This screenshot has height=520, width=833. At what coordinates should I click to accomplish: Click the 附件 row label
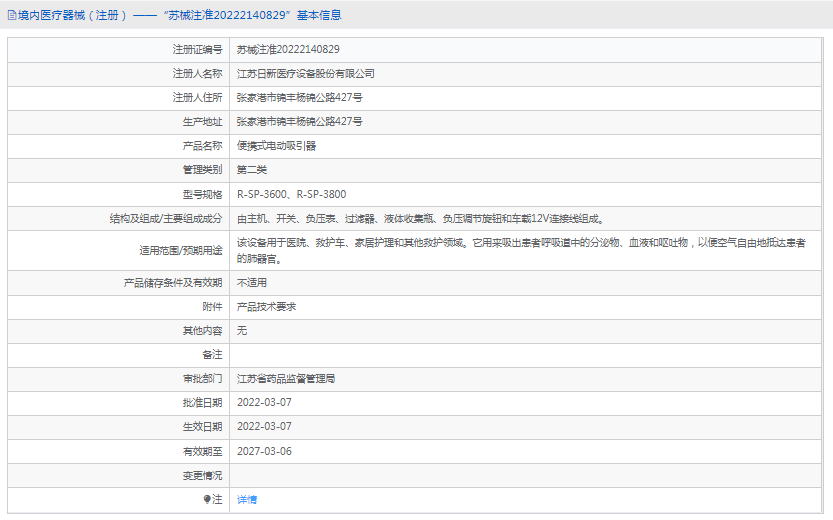212,306
